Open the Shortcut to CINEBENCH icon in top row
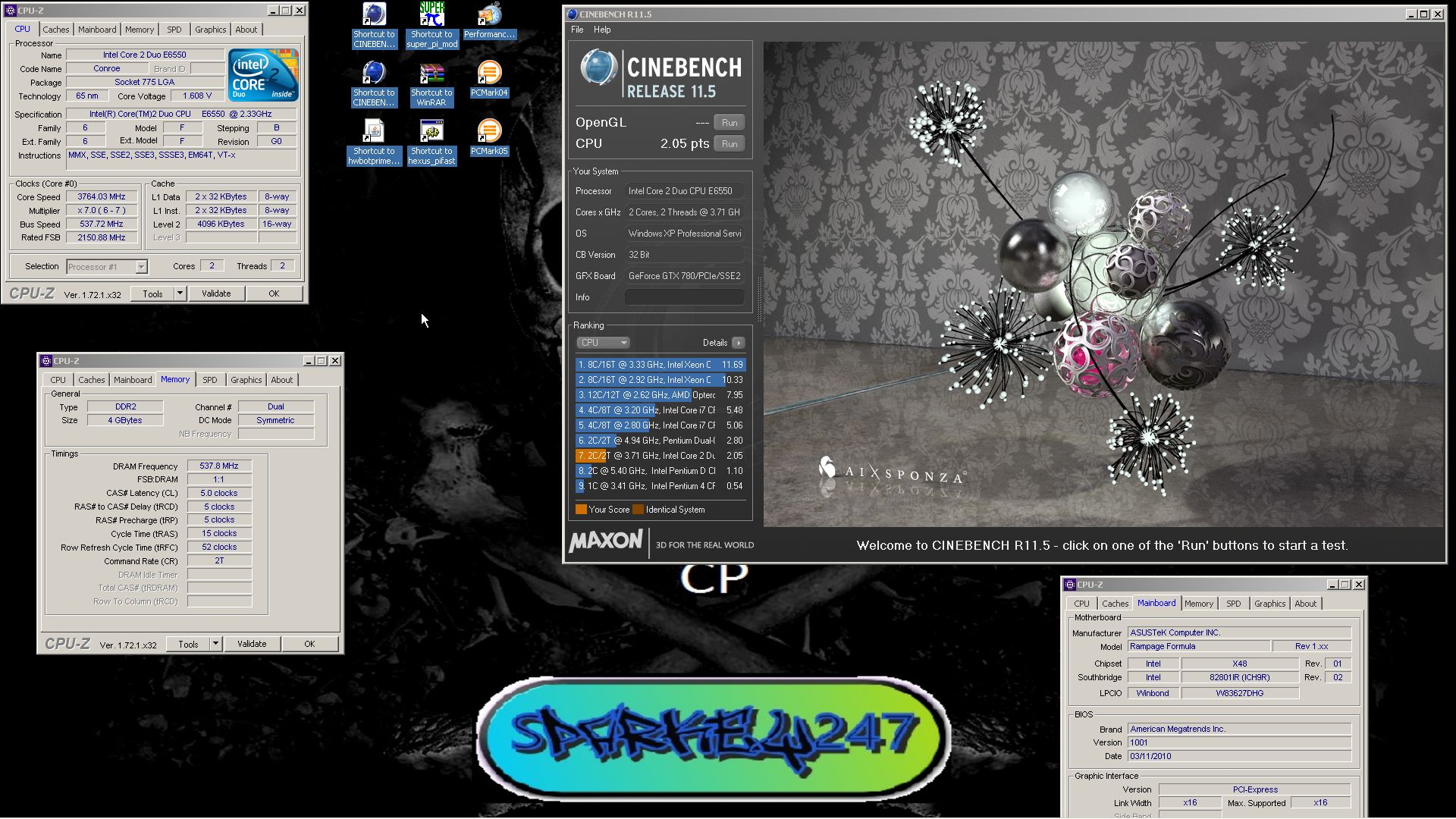 374,26
